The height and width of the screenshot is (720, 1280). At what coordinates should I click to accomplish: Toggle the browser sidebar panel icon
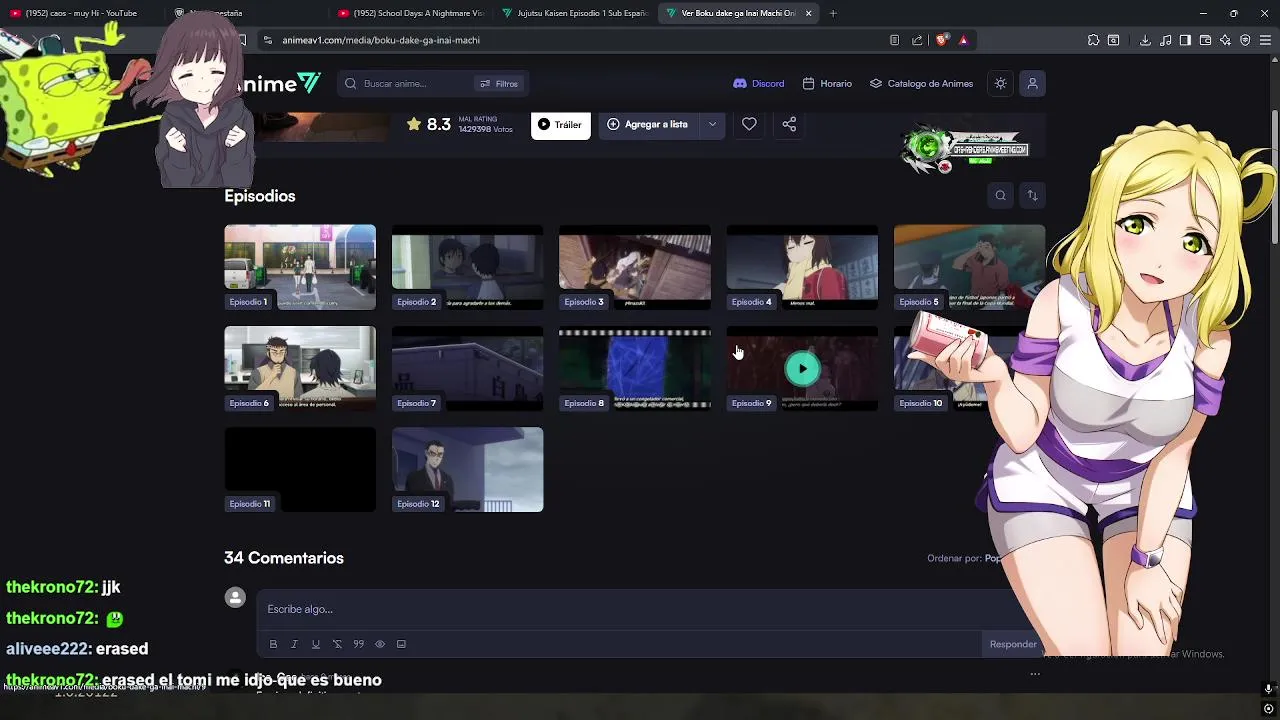[x=1185, y=40]
